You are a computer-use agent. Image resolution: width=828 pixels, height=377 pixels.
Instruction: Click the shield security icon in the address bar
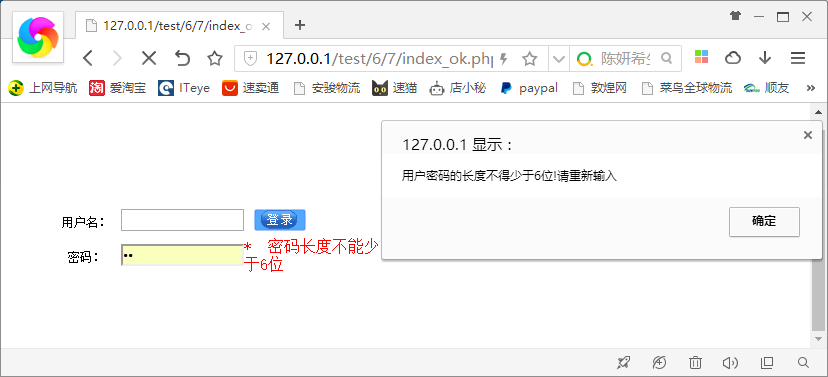250,58
